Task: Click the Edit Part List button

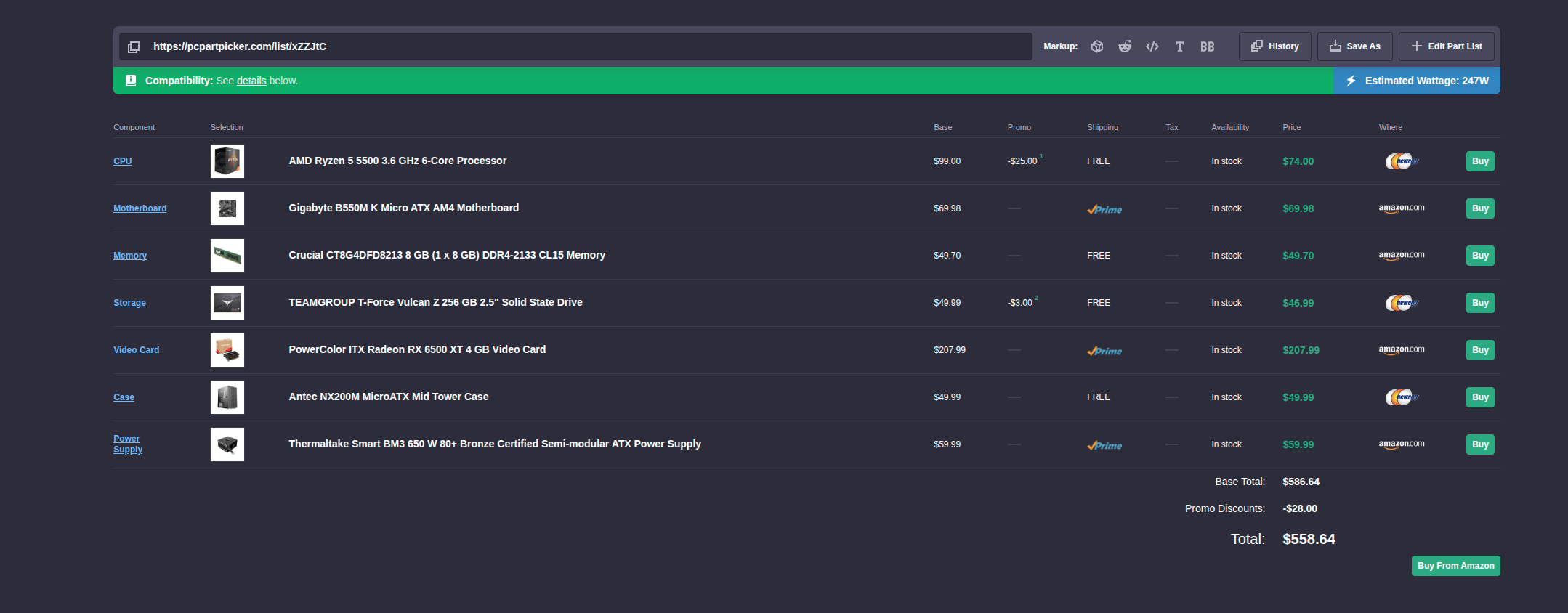Action: pos(1447,46)
